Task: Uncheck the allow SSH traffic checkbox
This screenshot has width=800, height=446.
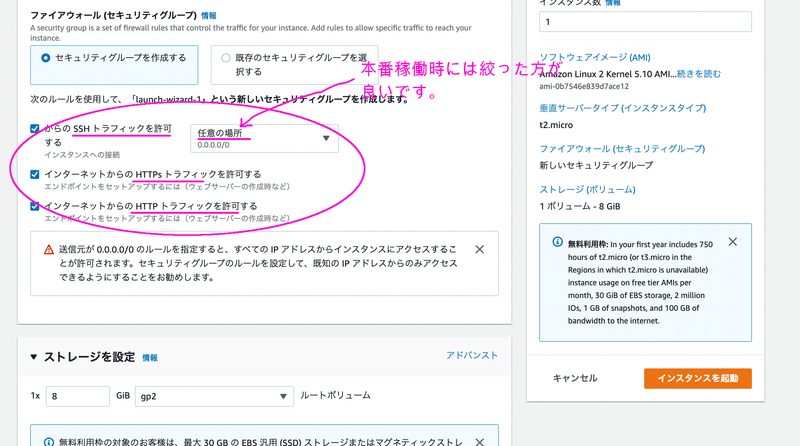Action: [35, 129]
